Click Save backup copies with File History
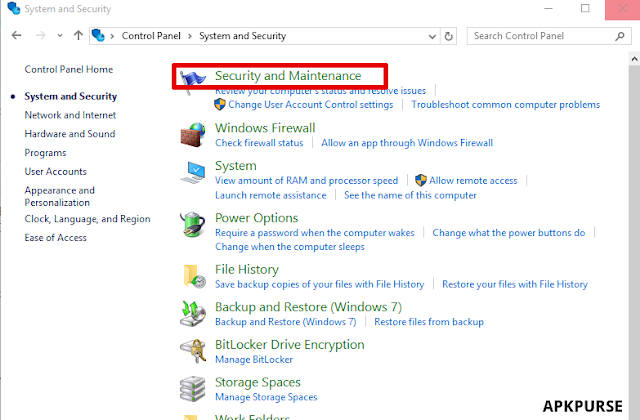Viewport: 640px width, 420px height. click(320, 284)
